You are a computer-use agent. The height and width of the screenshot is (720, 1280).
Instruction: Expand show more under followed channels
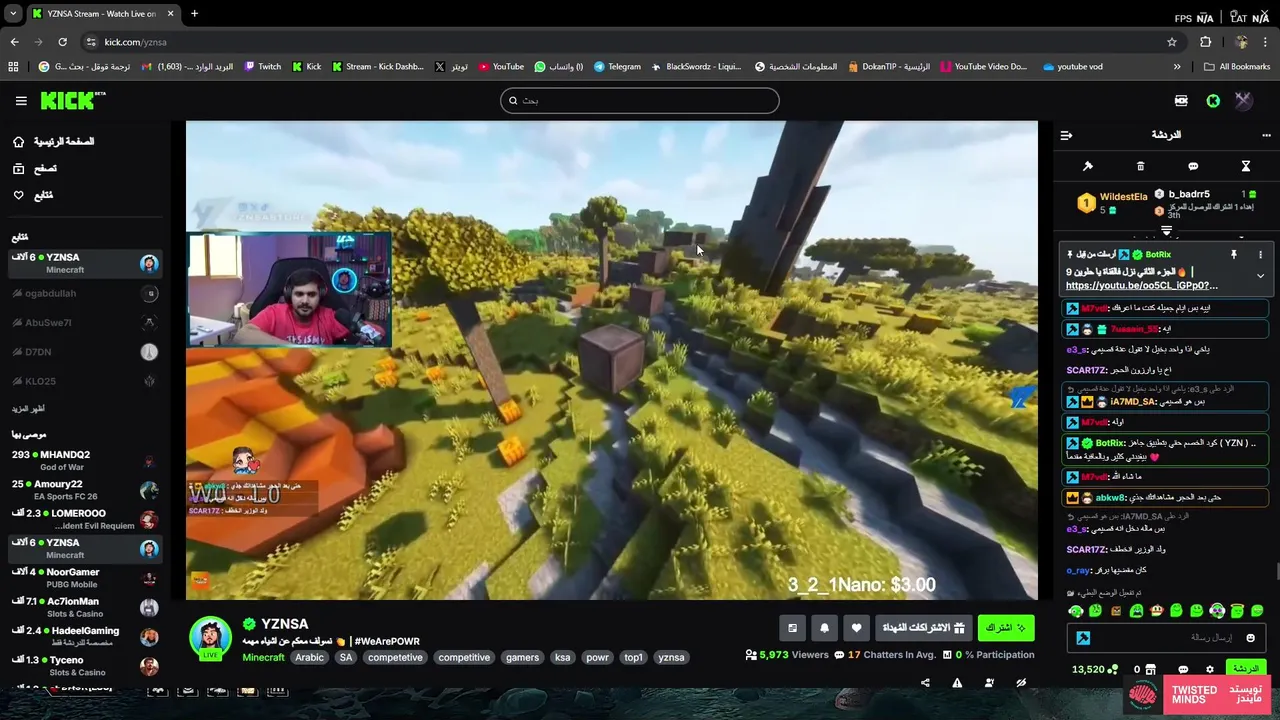click(x=29, y=409)
